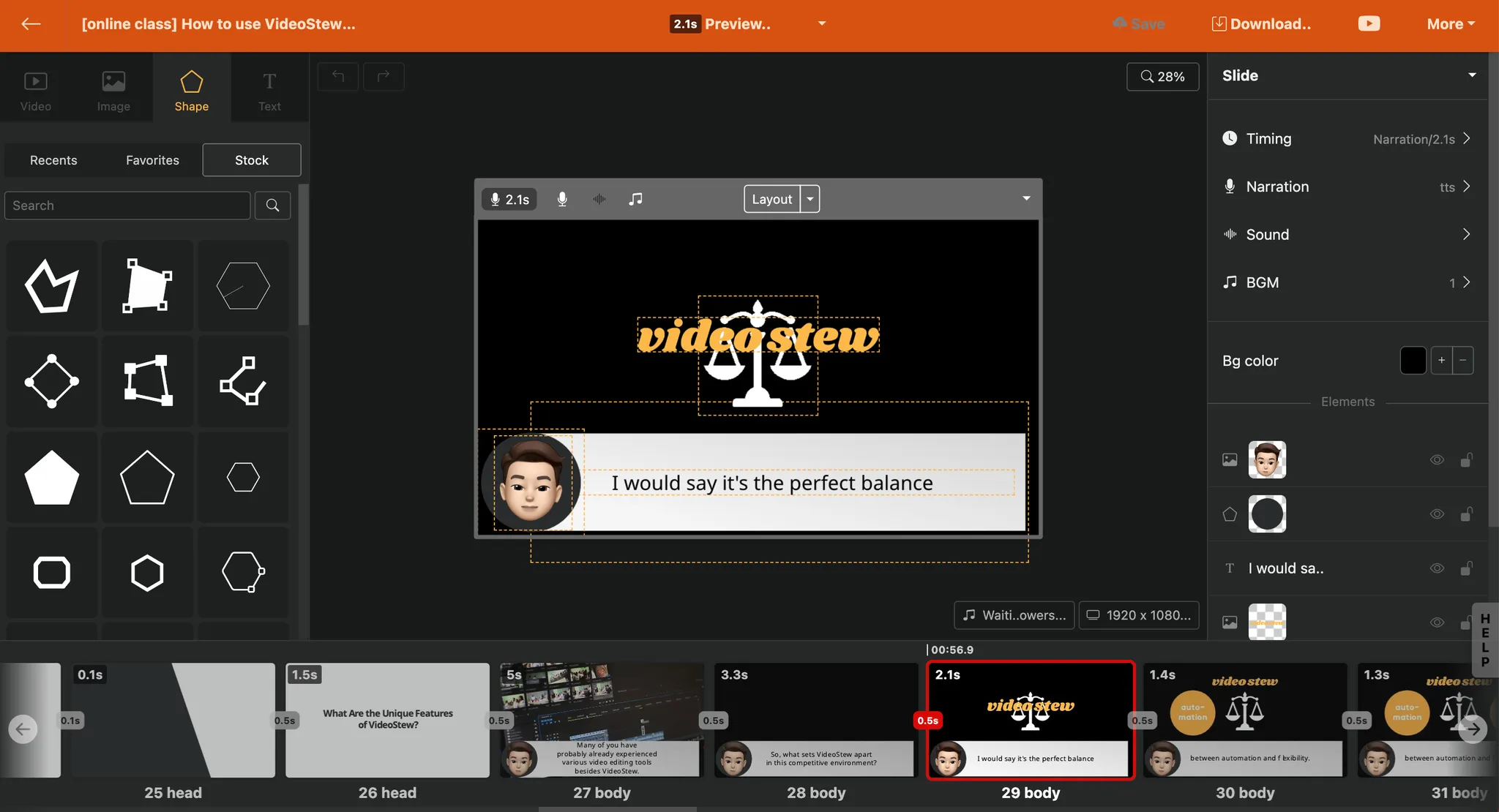Expand the slide toolbar options caret
This screenshot has width=1499, height=812.
tap(1026, 199)
